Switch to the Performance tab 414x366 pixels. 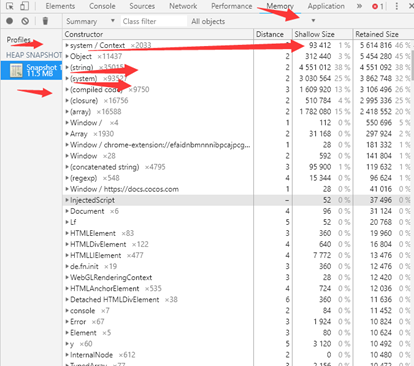click(232, 6)
